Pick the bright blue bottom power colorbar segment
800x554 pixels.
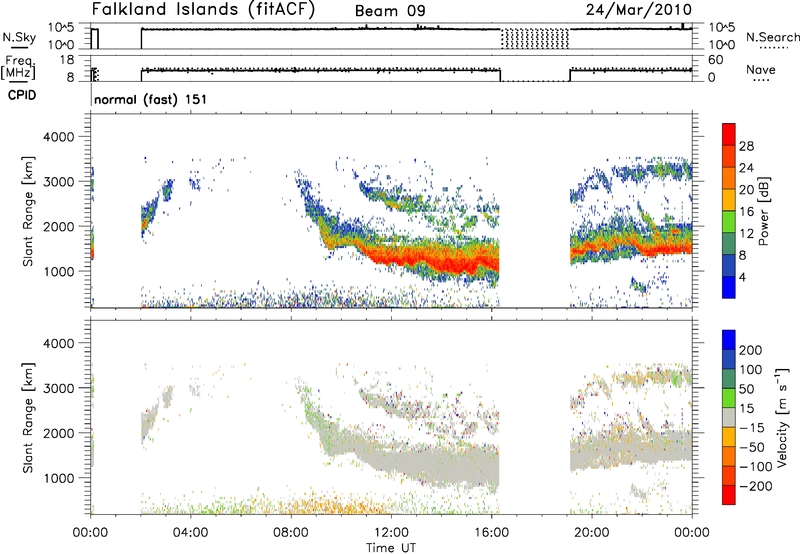pos(729,287)
